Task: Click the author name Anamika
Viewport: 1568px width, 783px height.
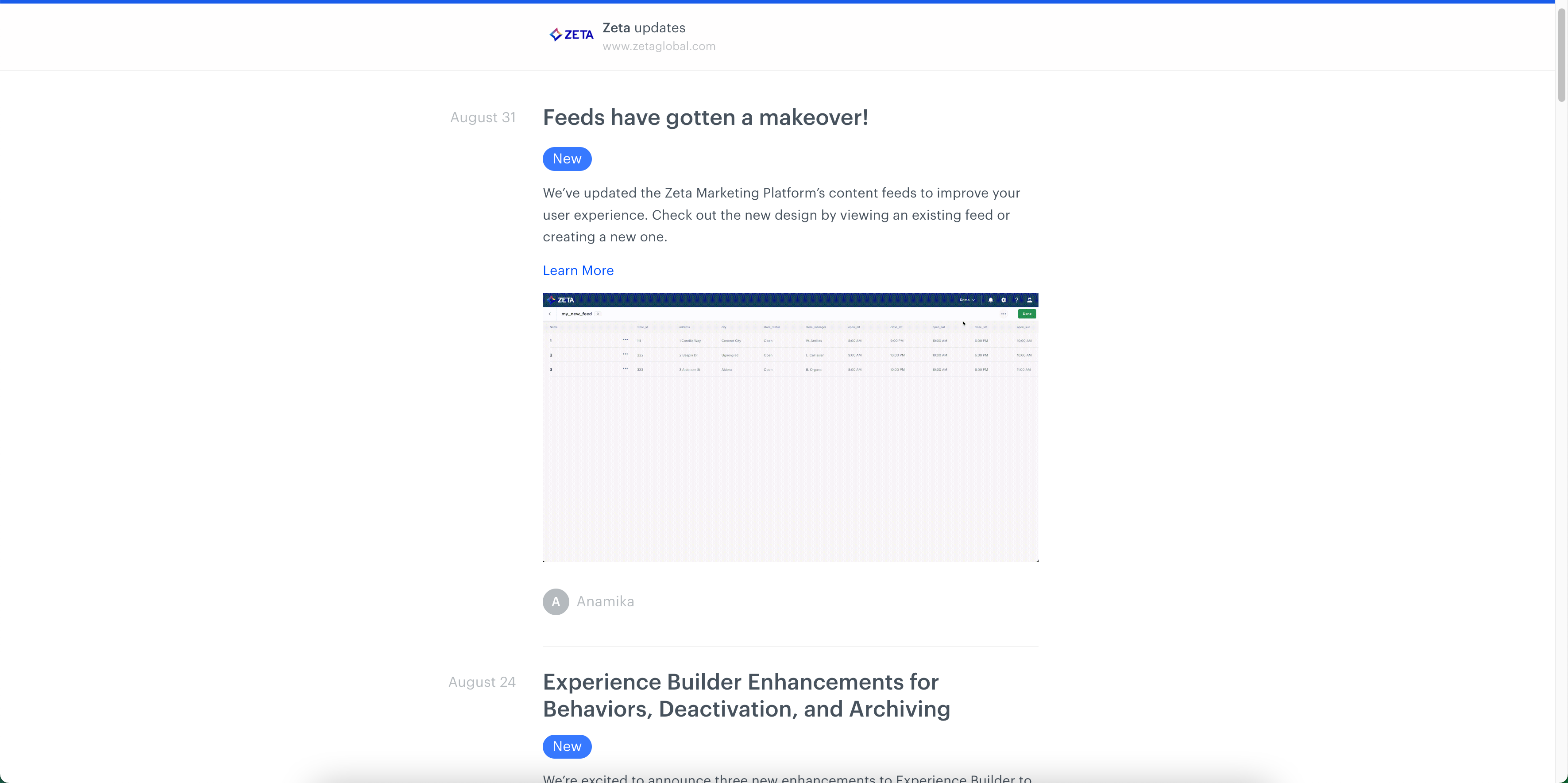Action: (605, 601)
